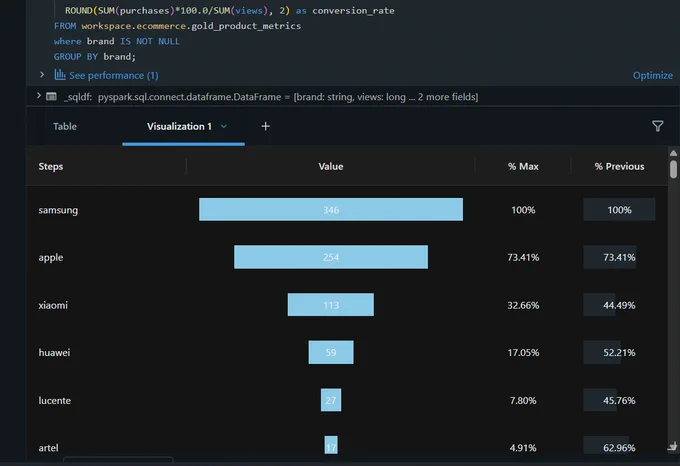Click the 17.05% Max value for huawei
680x466 pixels.
[x=523, y=352]
